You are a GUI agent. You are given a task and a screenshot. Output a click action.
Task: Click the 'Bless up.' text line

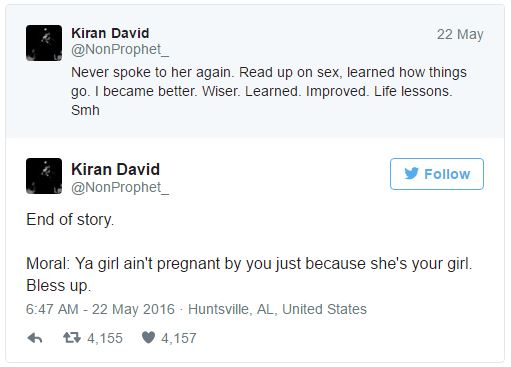click(58, 286)
